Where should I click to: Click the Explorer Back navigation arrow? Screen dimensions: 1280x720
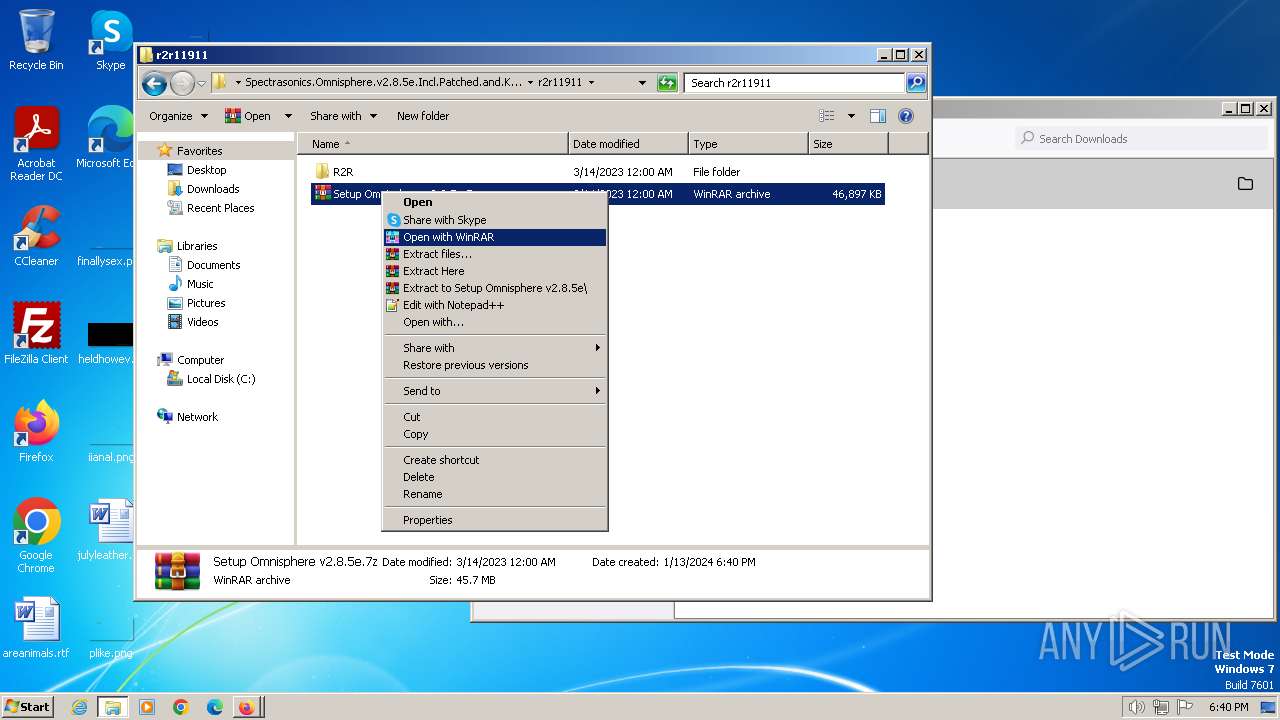154,83
